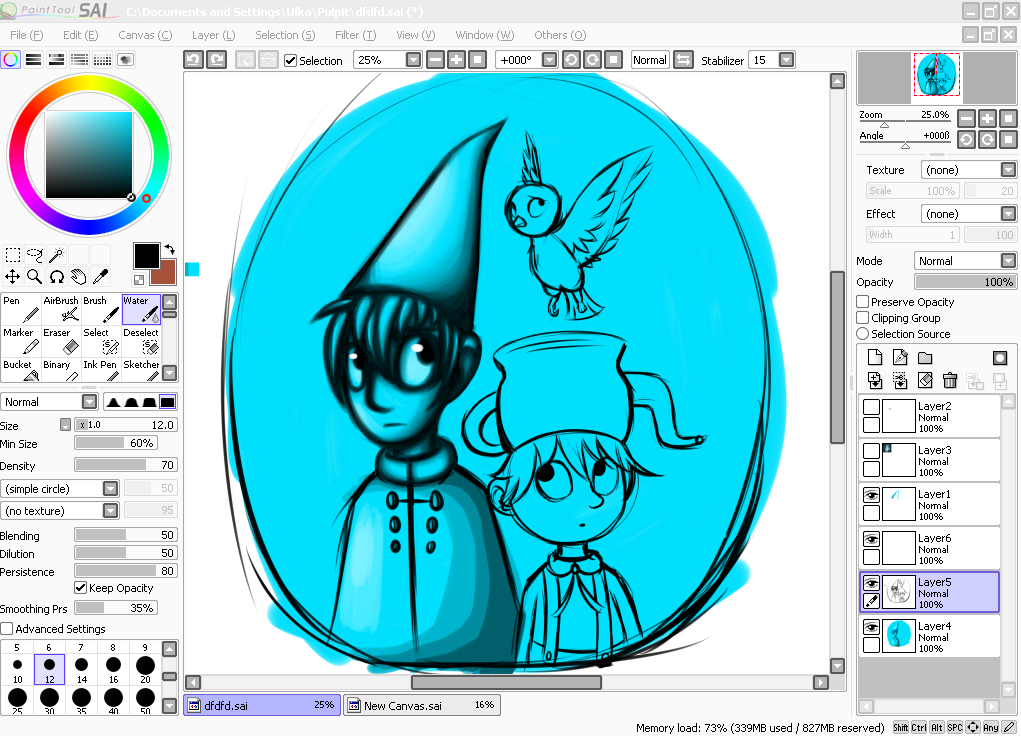This screenshot has height=736, width=1021.
Task: Create a new layer folder
Action: click(925, 358)
